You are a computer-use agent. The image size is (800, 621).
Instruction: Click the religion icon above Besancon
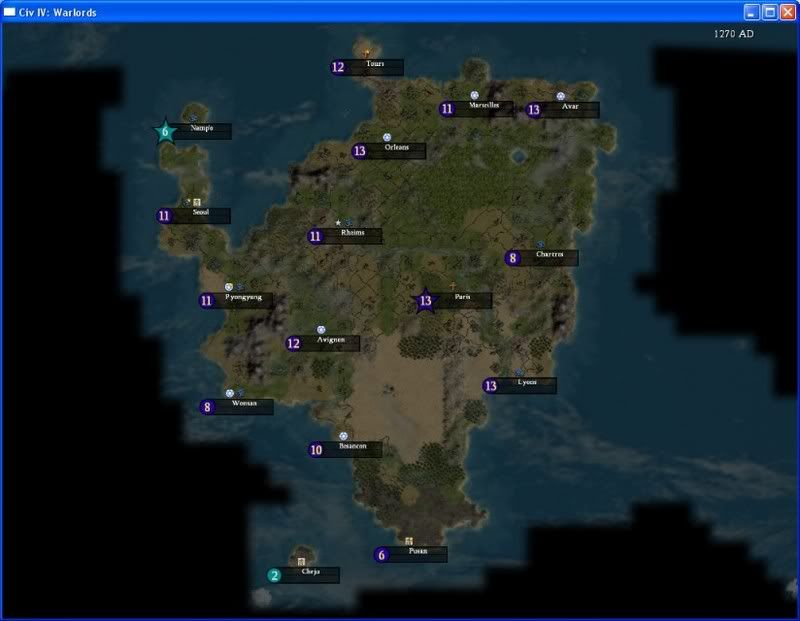point(343,436)
